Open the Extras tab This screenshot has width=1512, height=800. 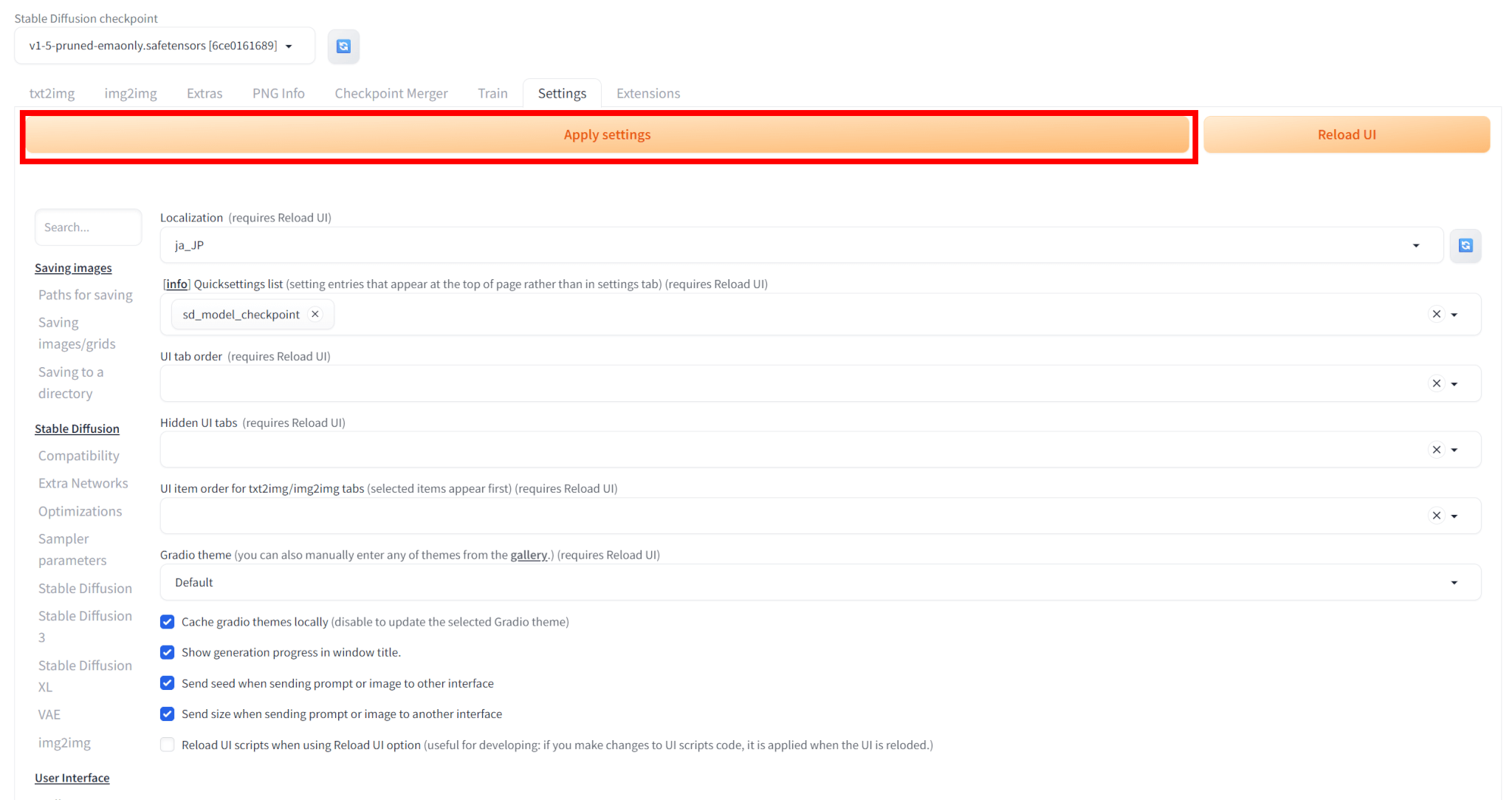(x=205, y=93)
